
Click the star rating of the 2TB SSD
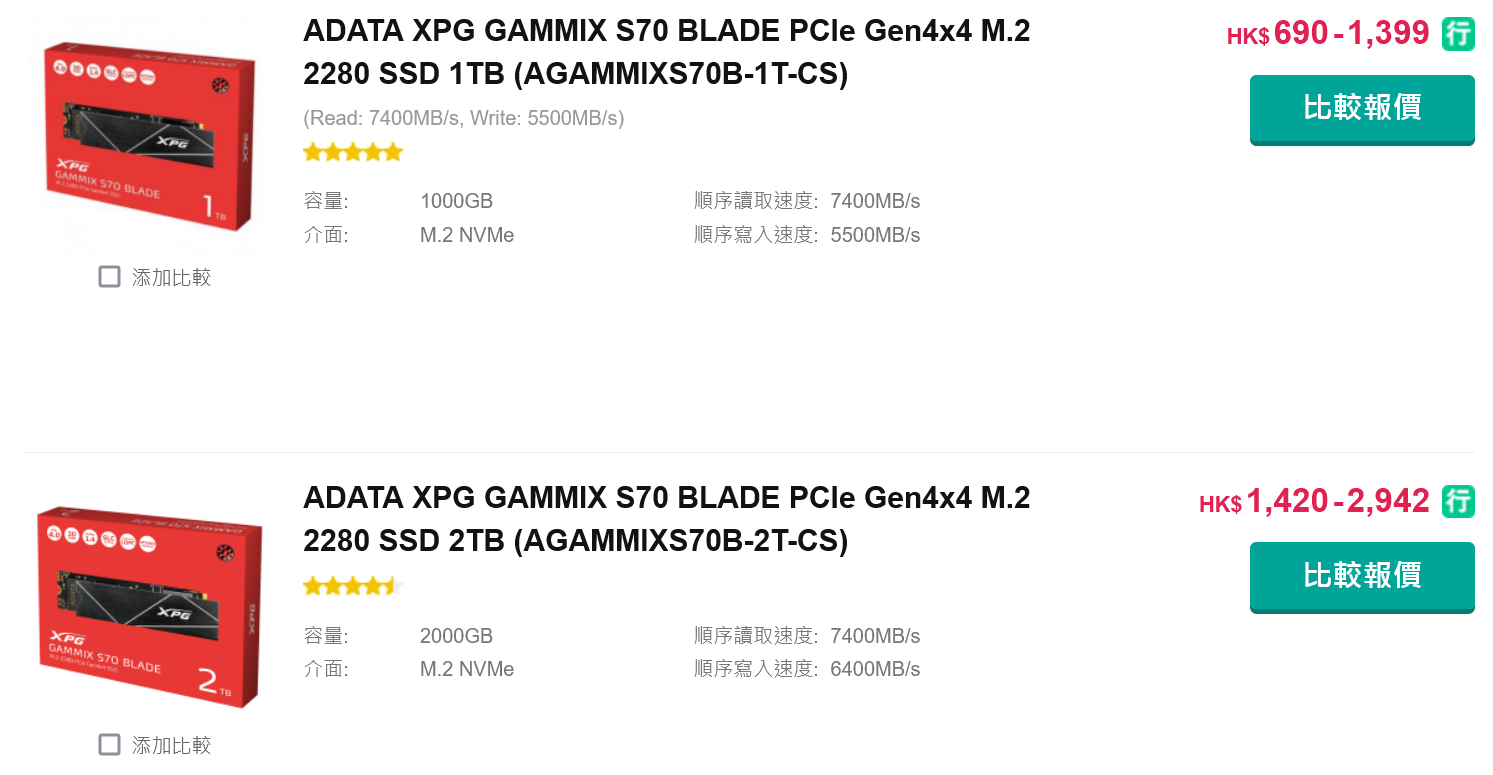353,586
